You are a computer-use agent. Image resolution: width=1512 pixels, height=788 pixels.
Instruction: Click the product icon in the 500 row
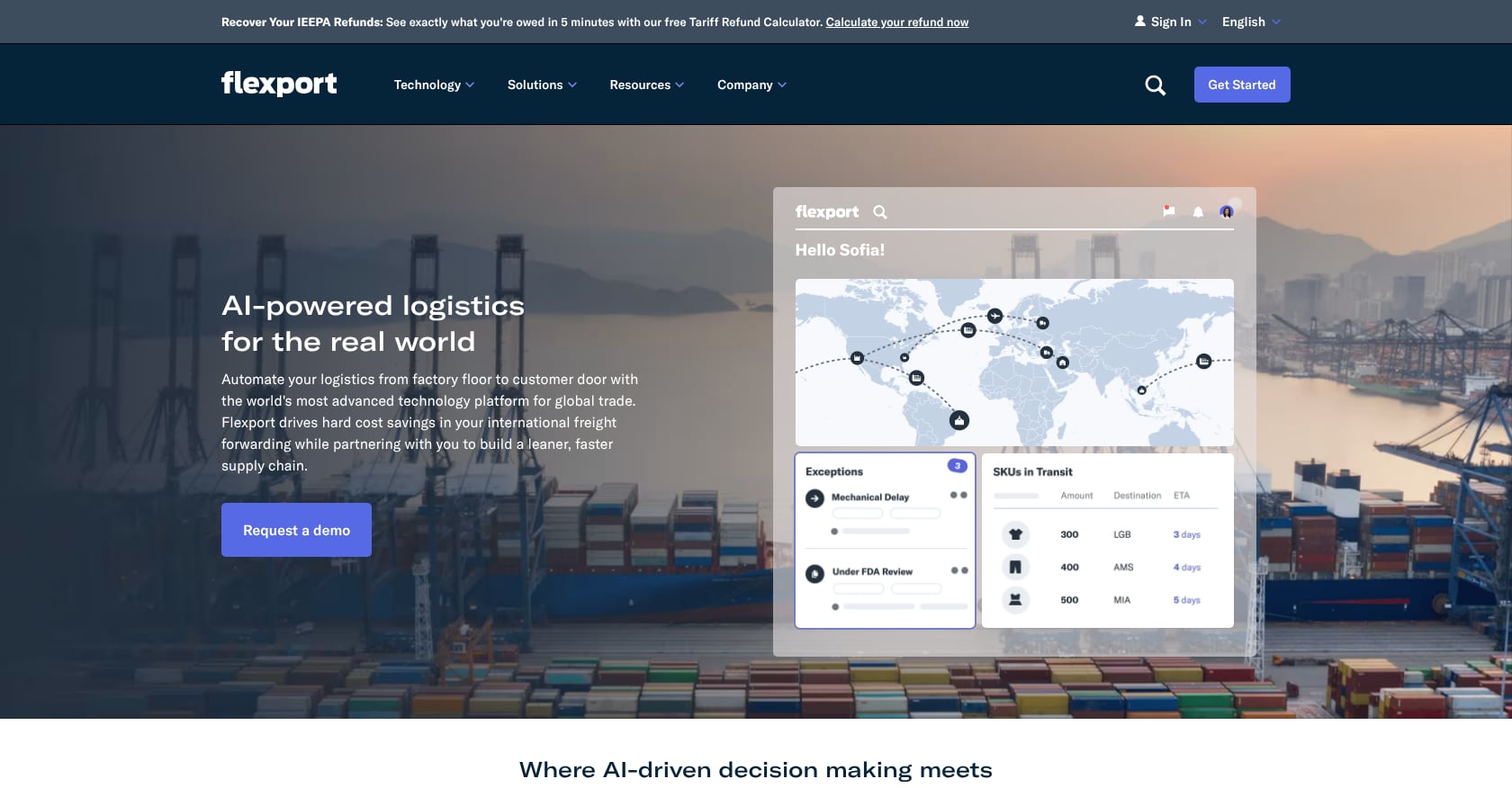coord(1015,599)
